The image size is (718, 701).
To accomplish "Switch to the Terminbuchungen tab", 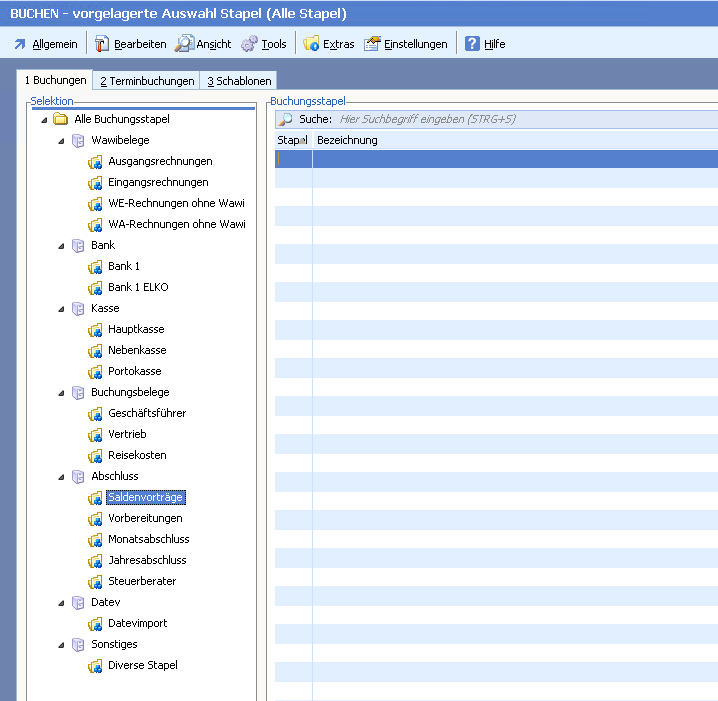I will pos(146,81).
